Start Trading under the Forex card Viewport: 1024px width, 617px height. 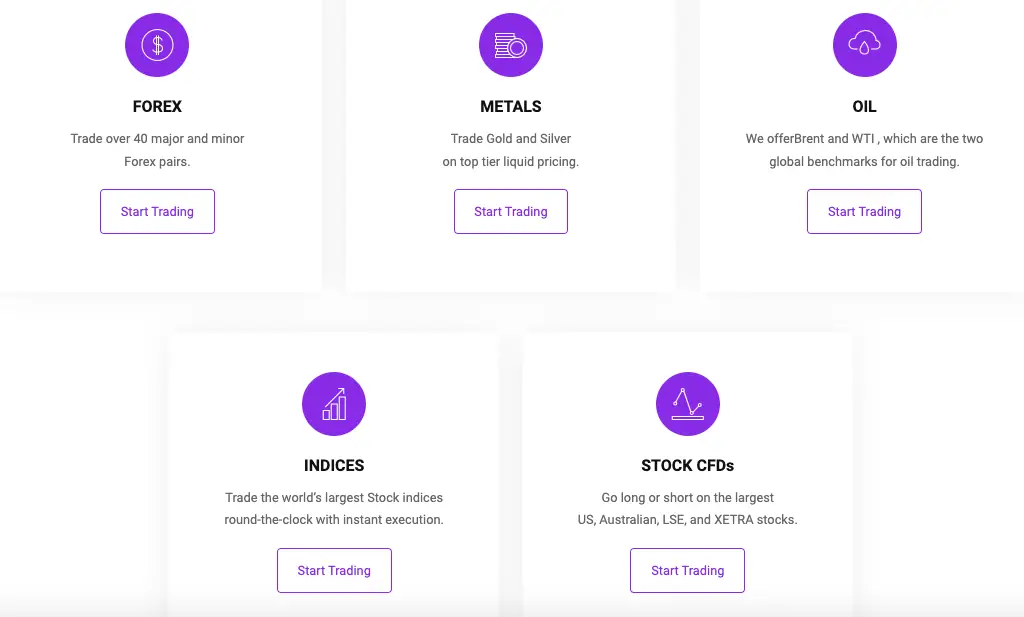157,212
